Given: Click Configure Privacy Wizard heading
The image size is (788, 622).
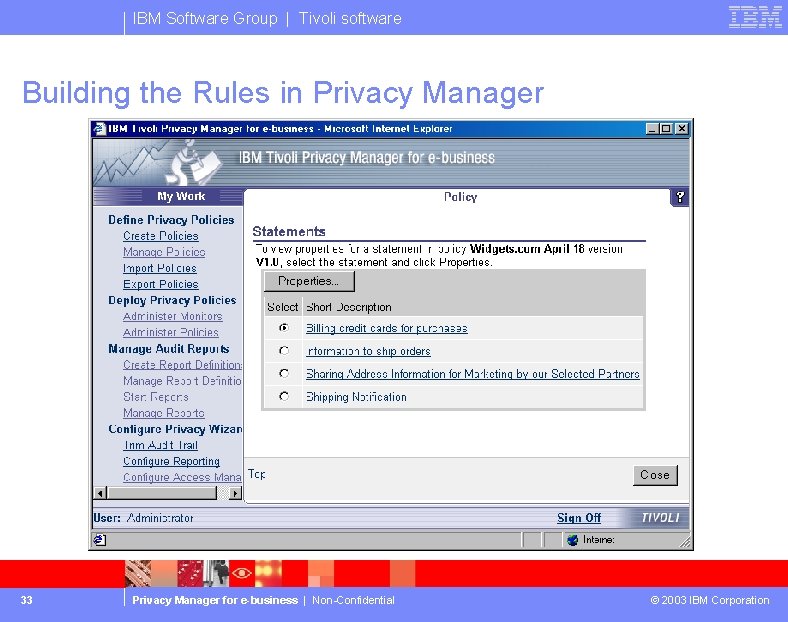Looking at the screenshot, I should (175, 429).
